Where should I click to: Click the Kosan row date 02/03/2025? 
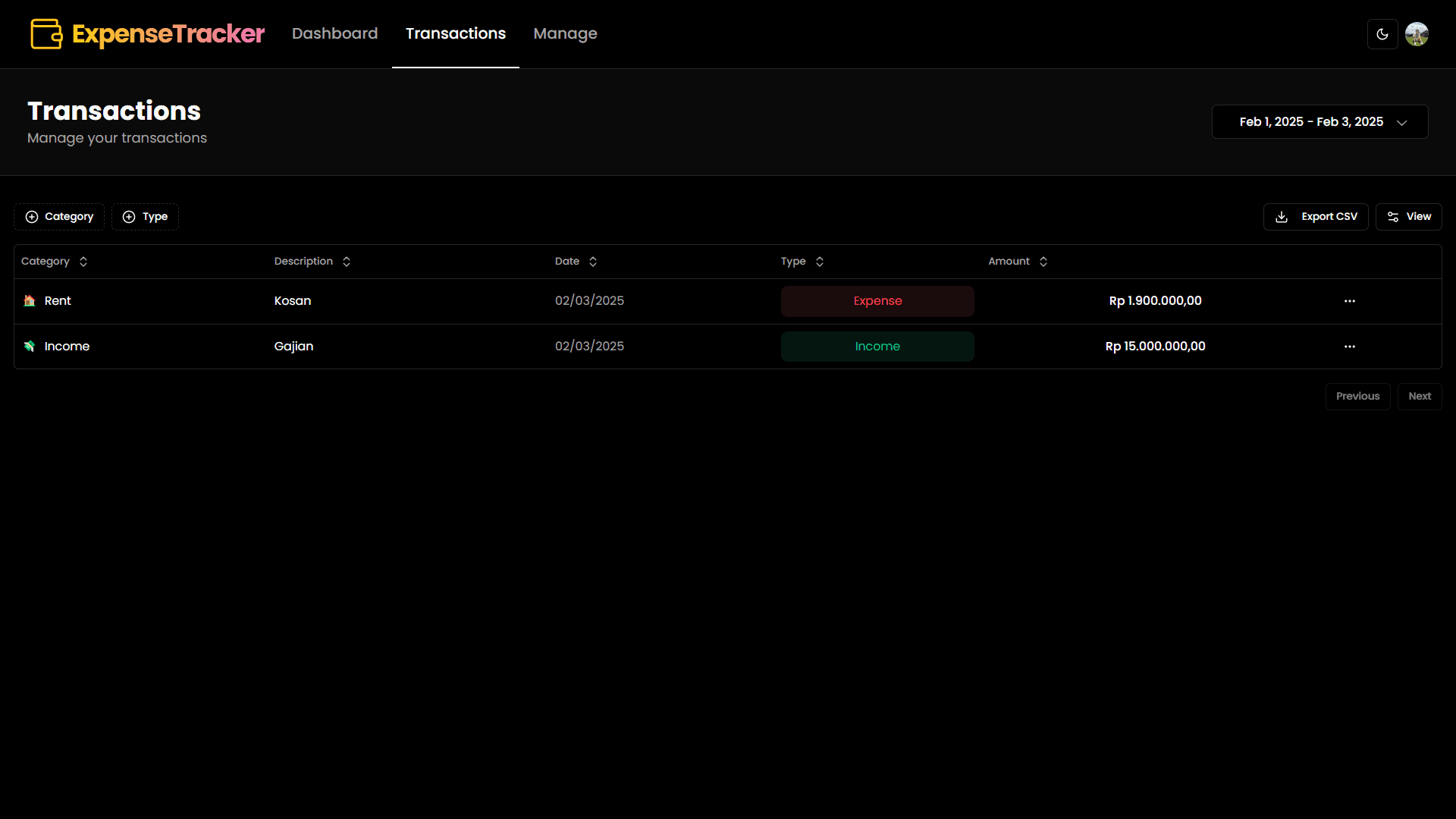589,301
